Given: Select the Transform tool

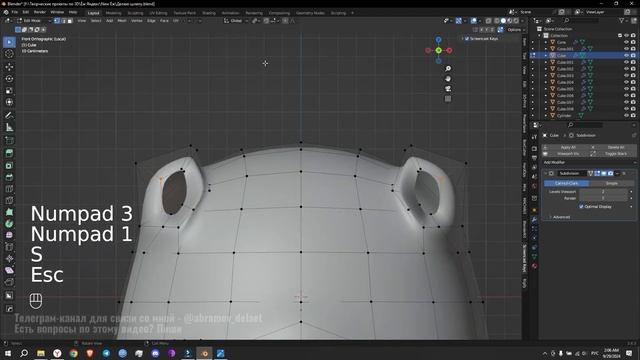Looking at the screenshot, I should coord(9,102).
